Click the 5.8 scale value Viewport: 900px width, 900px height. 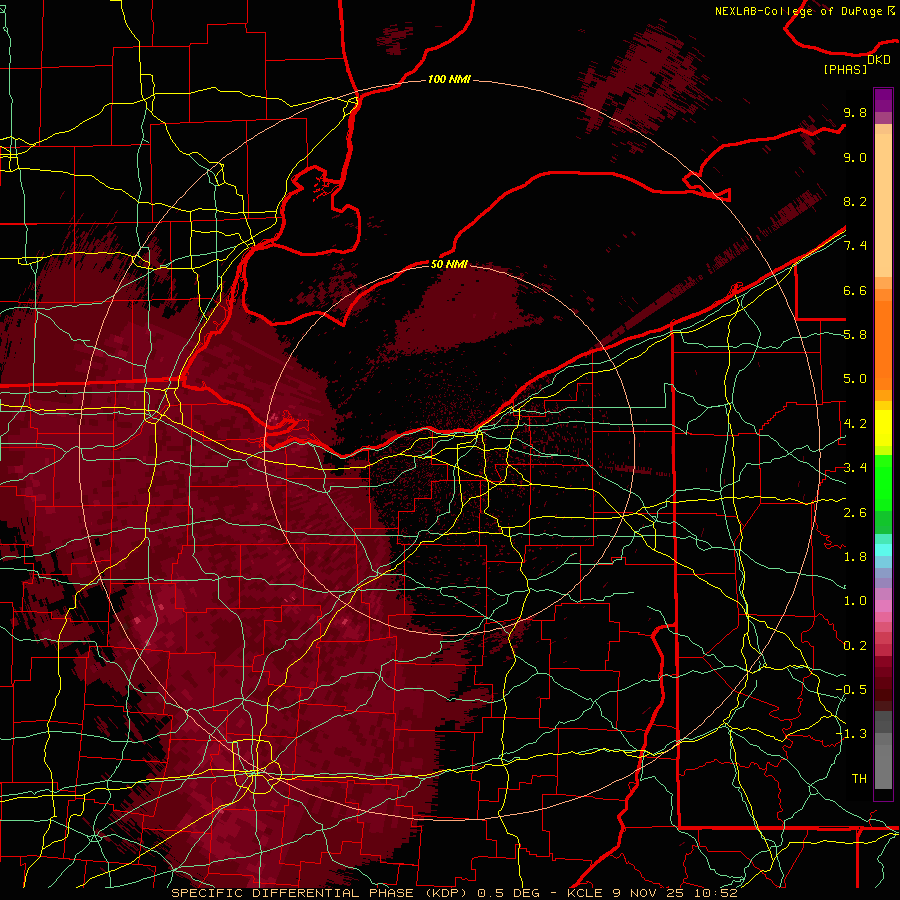tap(855, 335)
